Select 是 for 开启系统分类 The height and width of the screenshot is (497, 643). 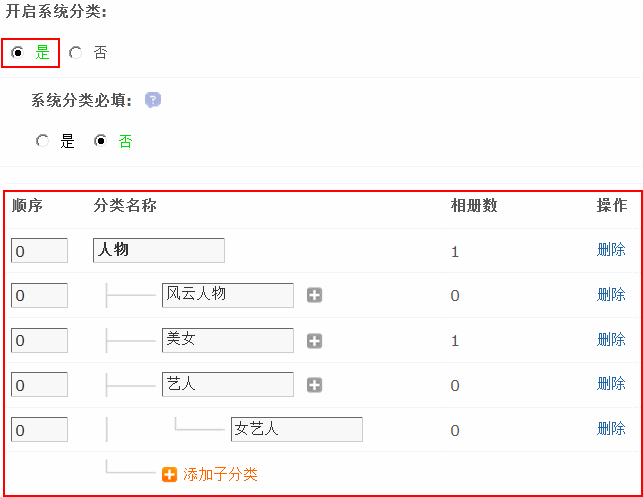[18, 53]
